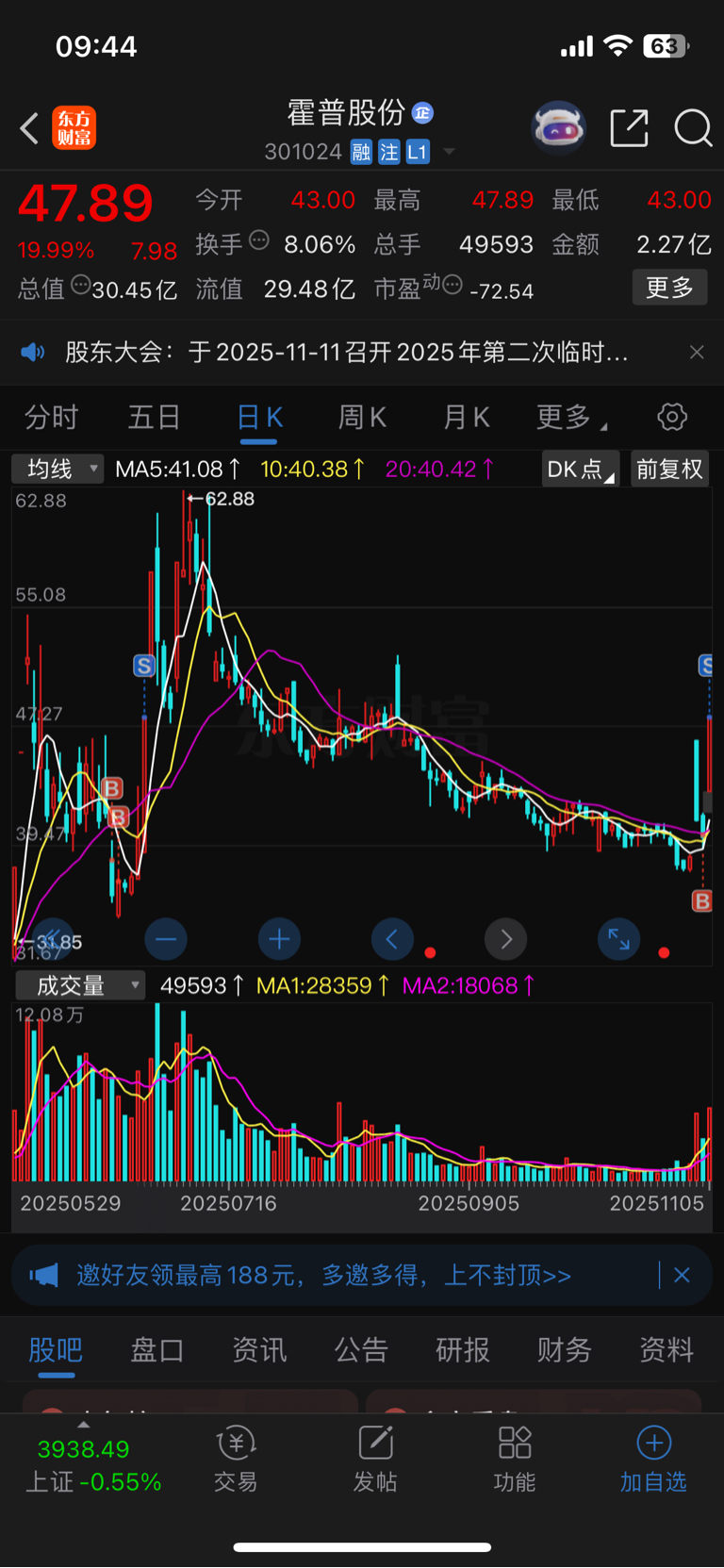Open the 均线 indicator dropdown
Screen dimensions: 724x1568
pos(58,469)
